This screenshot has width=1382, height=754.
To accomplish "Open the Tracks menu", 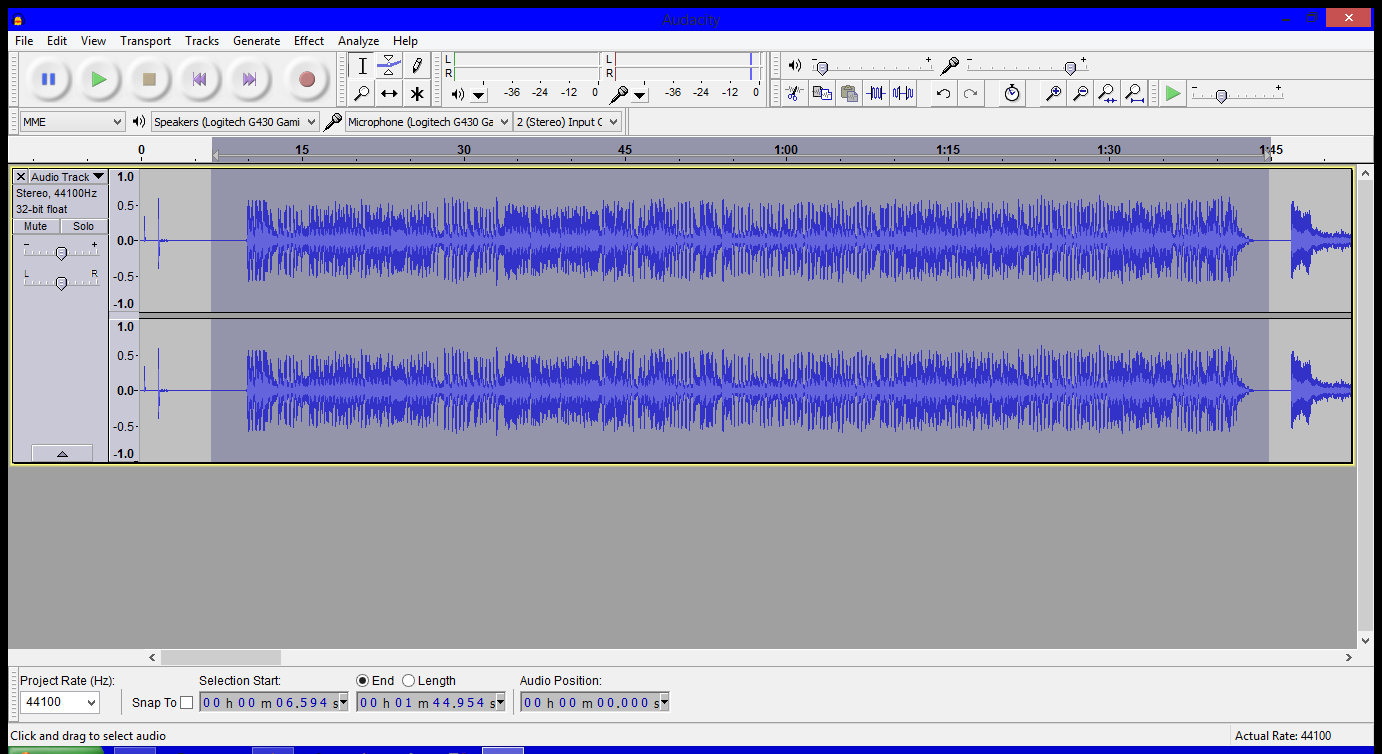I will [x=202, y=41].
